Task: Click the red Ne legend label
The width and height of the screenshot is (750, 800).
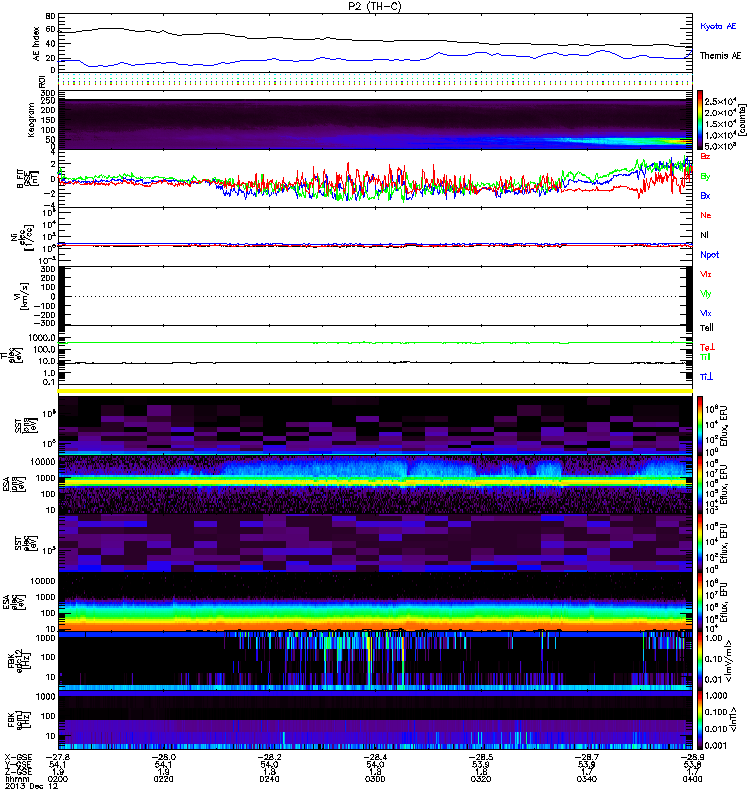Action: coord(706,215)
